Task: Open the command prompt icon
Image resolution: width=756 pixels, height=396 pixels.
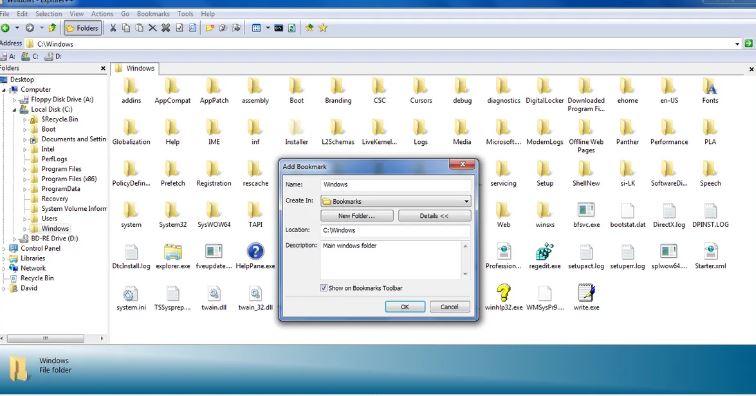Action: [279, 28]
